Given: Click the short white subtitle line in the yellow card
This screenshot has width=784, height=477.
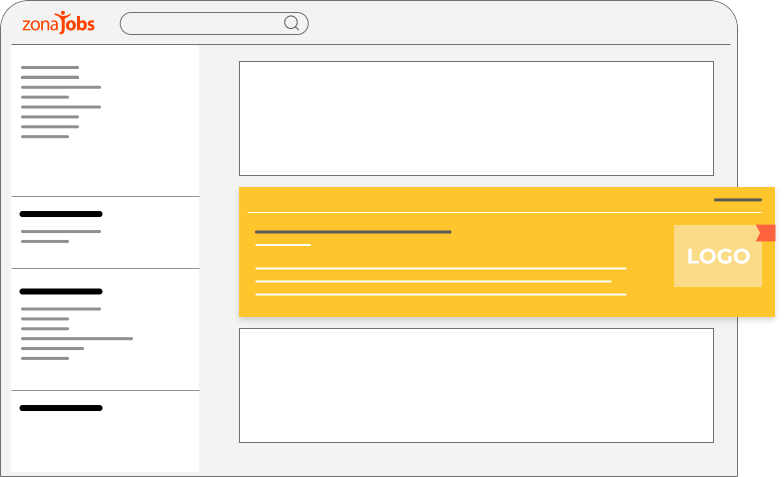Looking at the screenshot, I should tap(283, 245).
